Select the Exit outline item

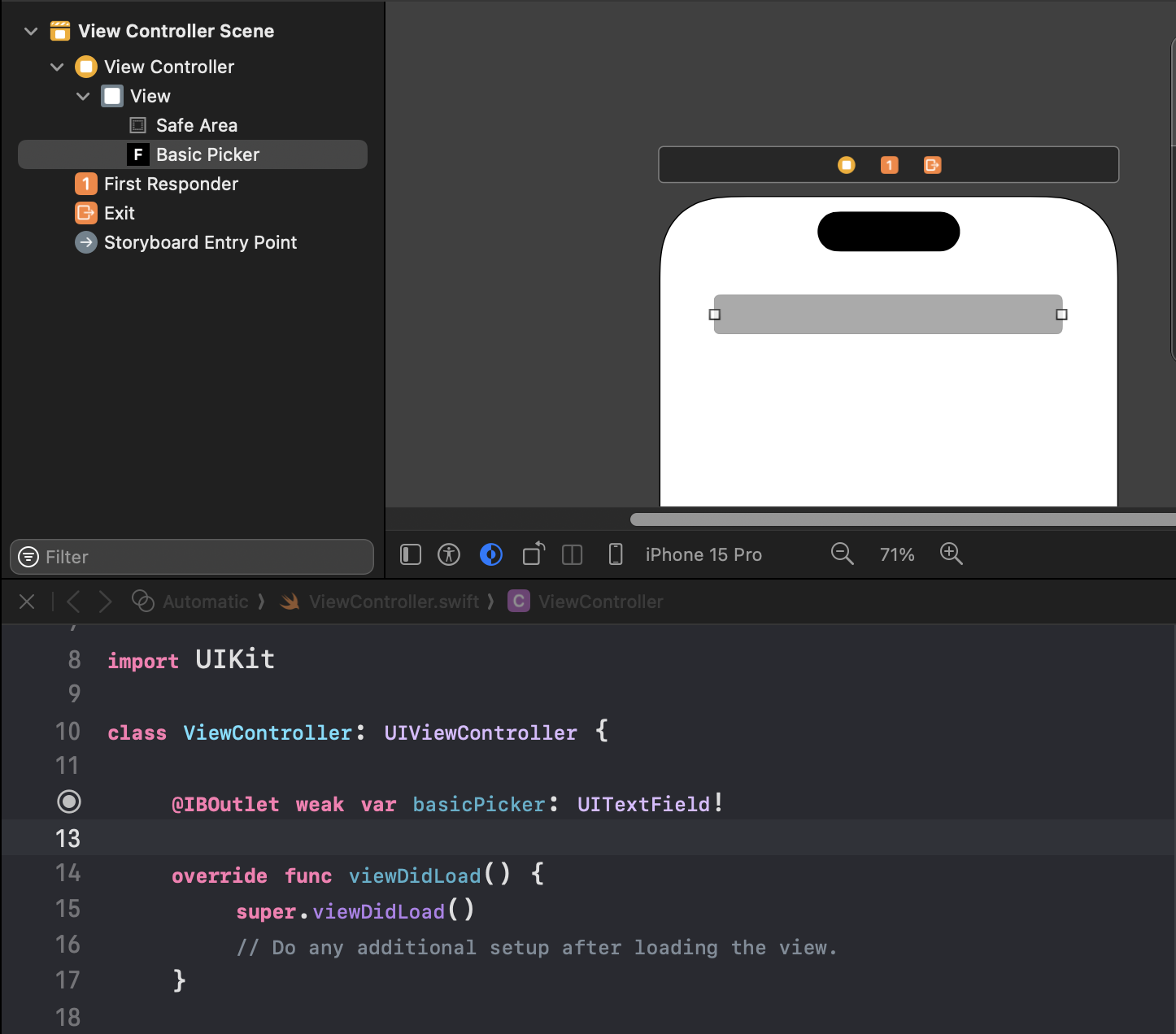coord(193,213)
